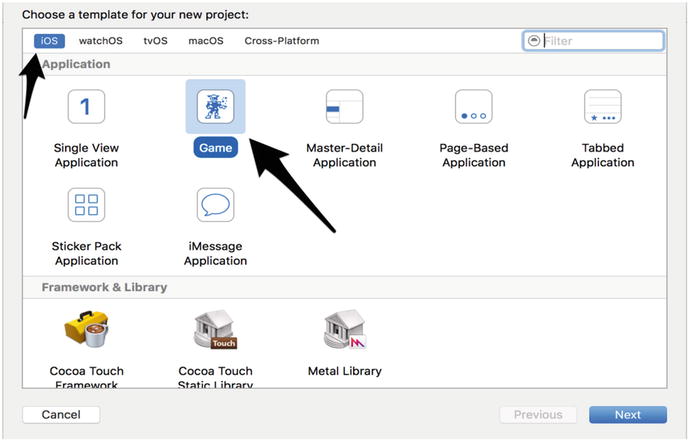Click the 'Master-Detail Application' label text

tap(345, 155)
